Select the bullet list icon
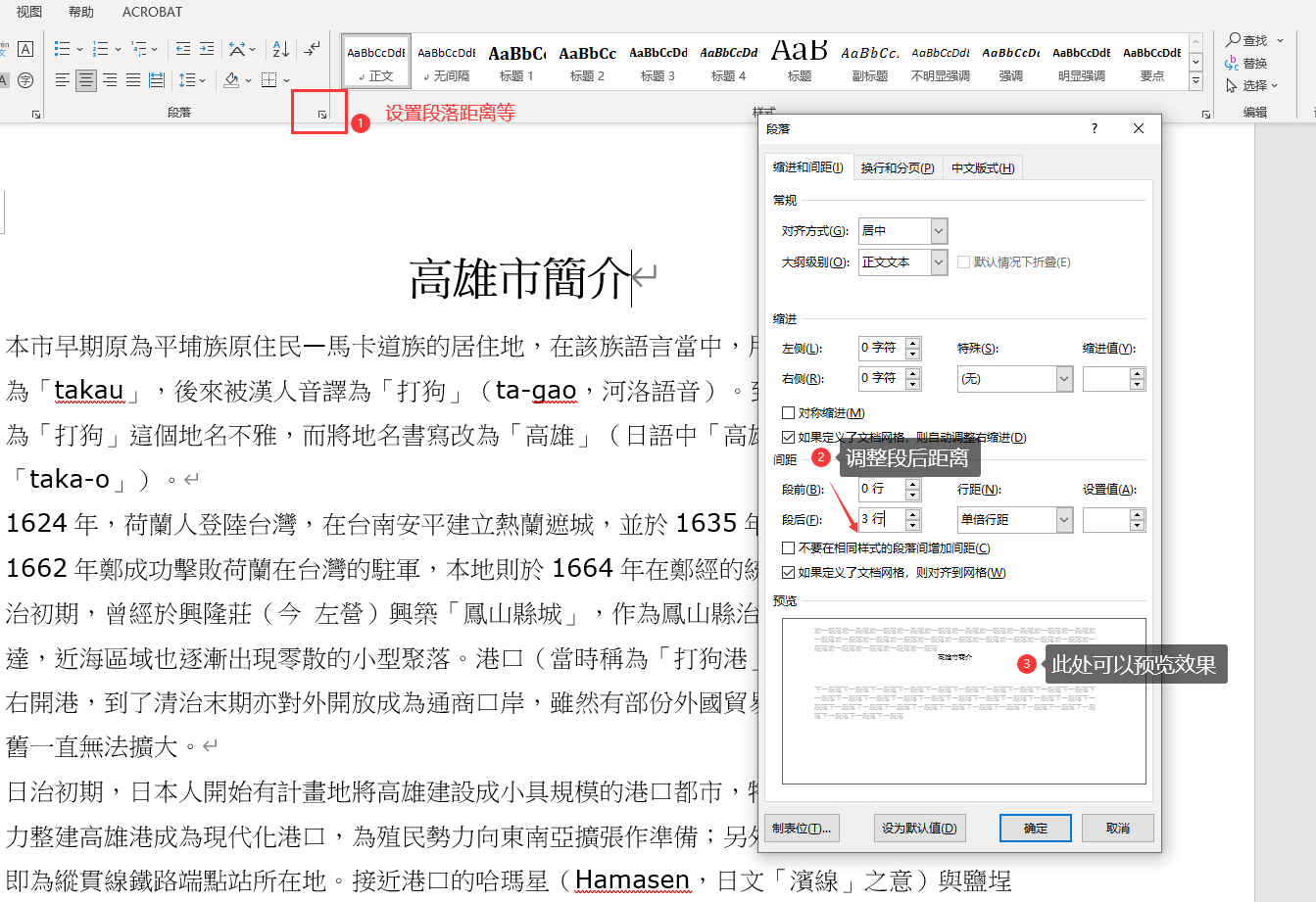1316x902 pixels. click(x=61, y=50)
